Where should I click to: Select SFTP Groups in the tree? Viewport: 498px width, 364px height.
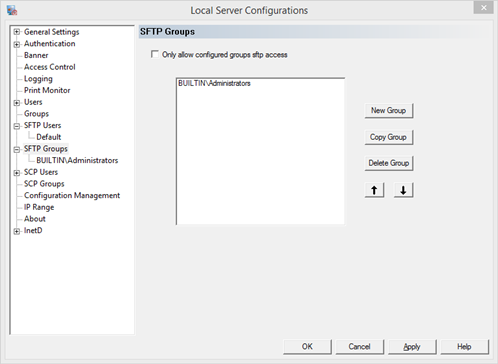(46, 149)
